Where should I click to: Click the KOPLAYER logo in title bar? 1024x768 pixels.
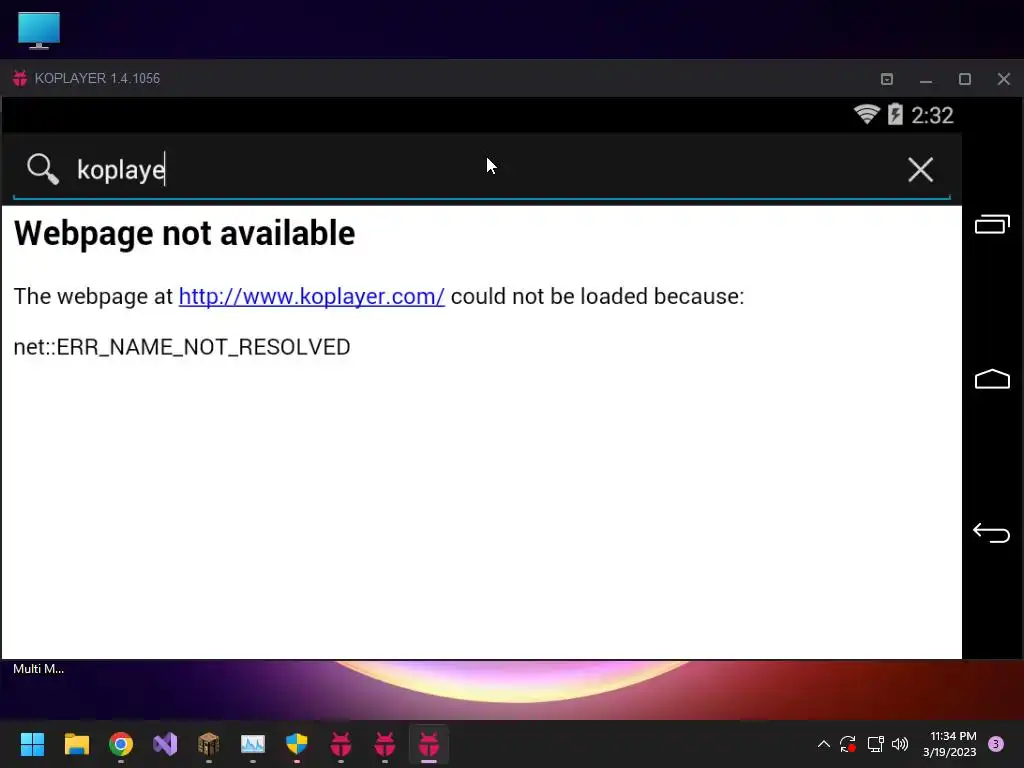point(20,78)
